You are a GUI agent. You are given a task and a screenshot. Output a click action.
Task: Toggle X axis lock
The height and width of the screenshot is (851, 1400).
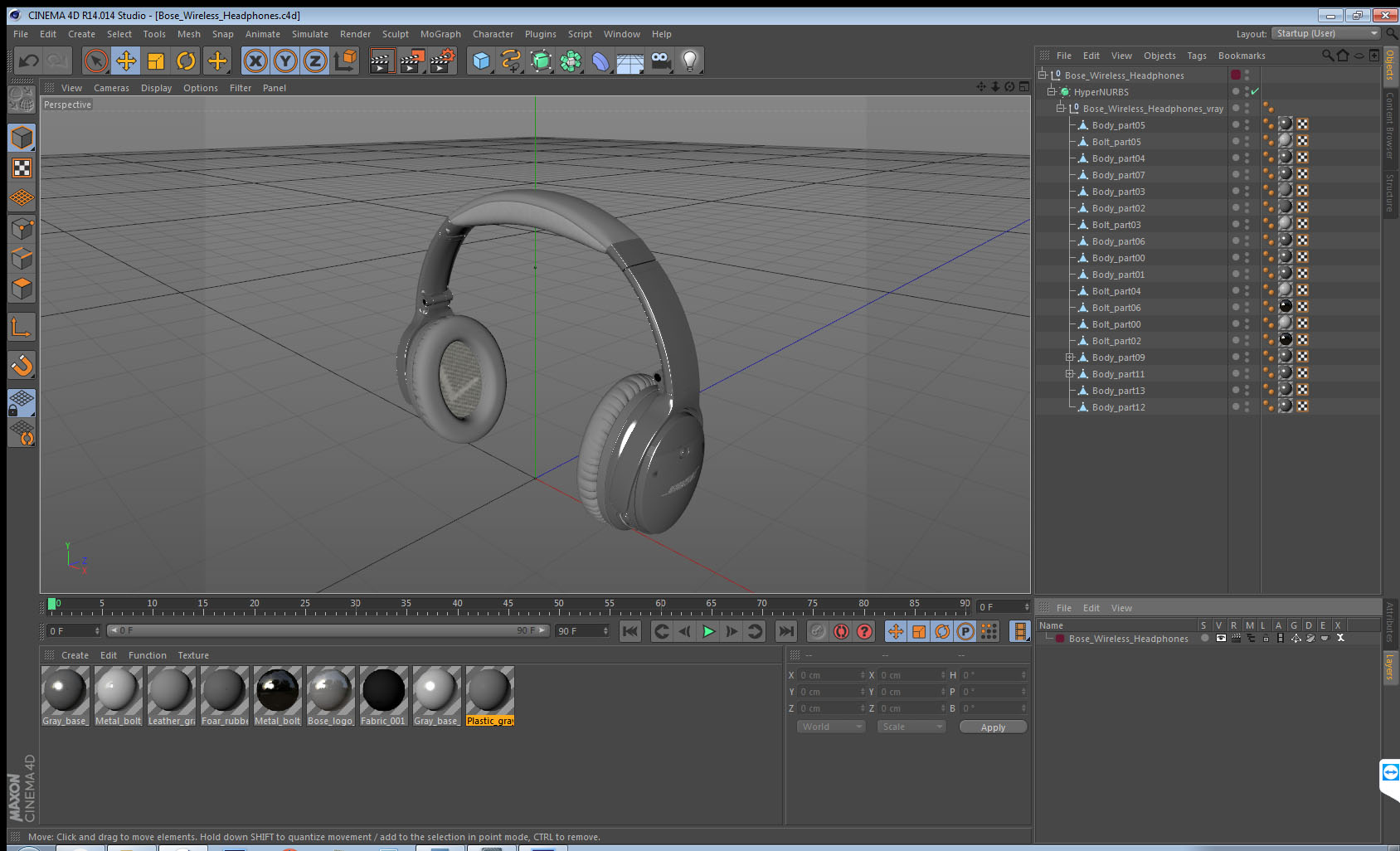coord(255,61)
